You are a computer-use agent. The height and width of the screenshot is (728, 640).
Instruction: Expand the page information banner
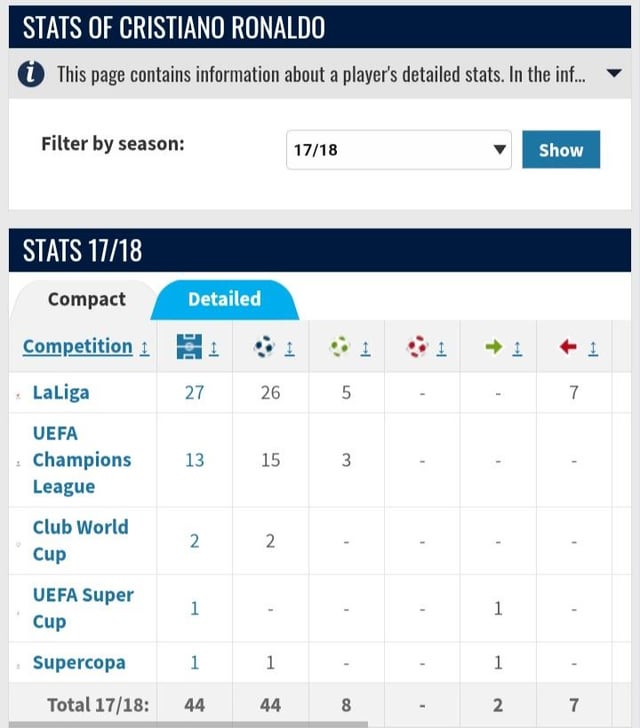614,73
